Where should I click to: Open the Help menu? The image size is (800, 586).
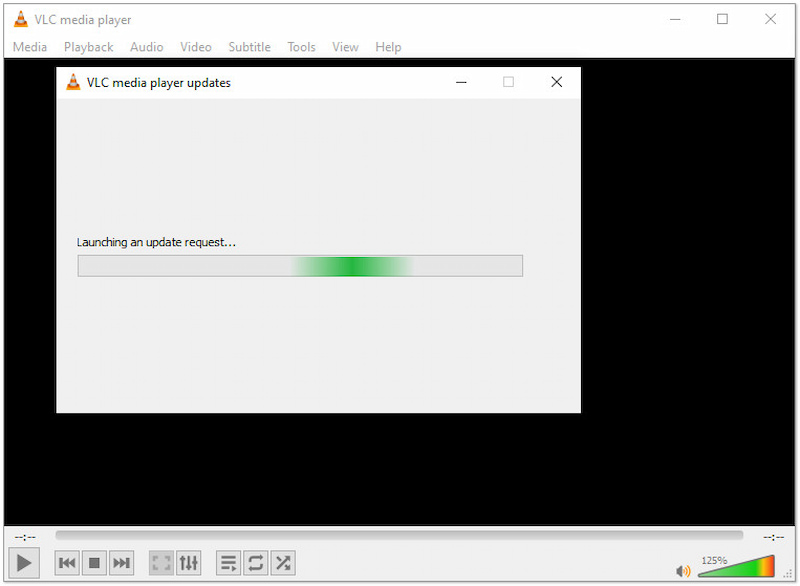(x=388, y=47)
